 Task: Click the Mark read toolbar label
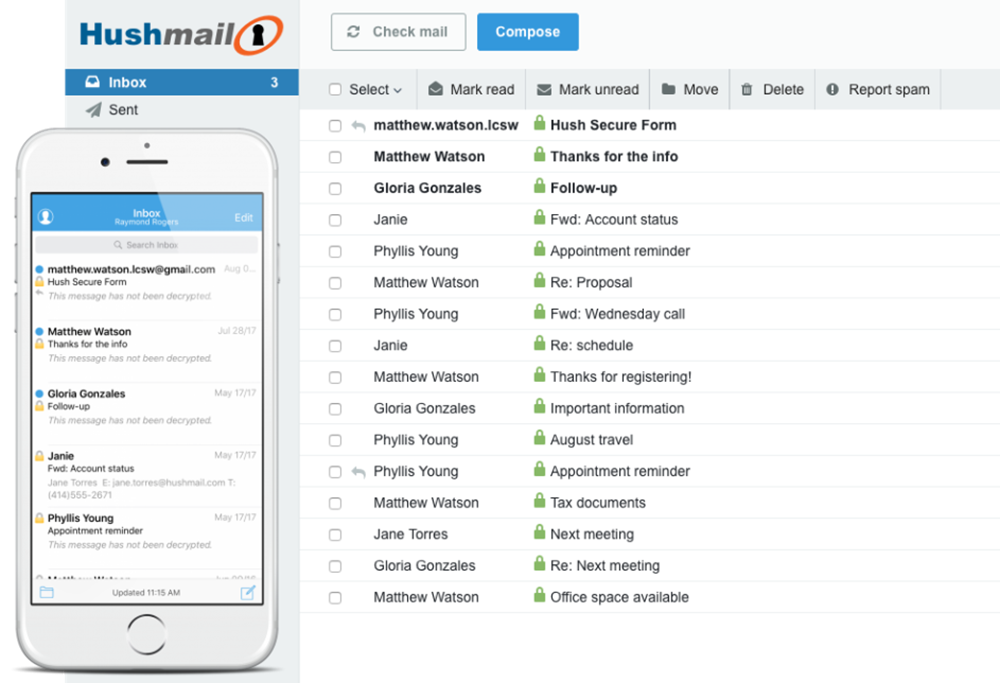coord(482,89)
